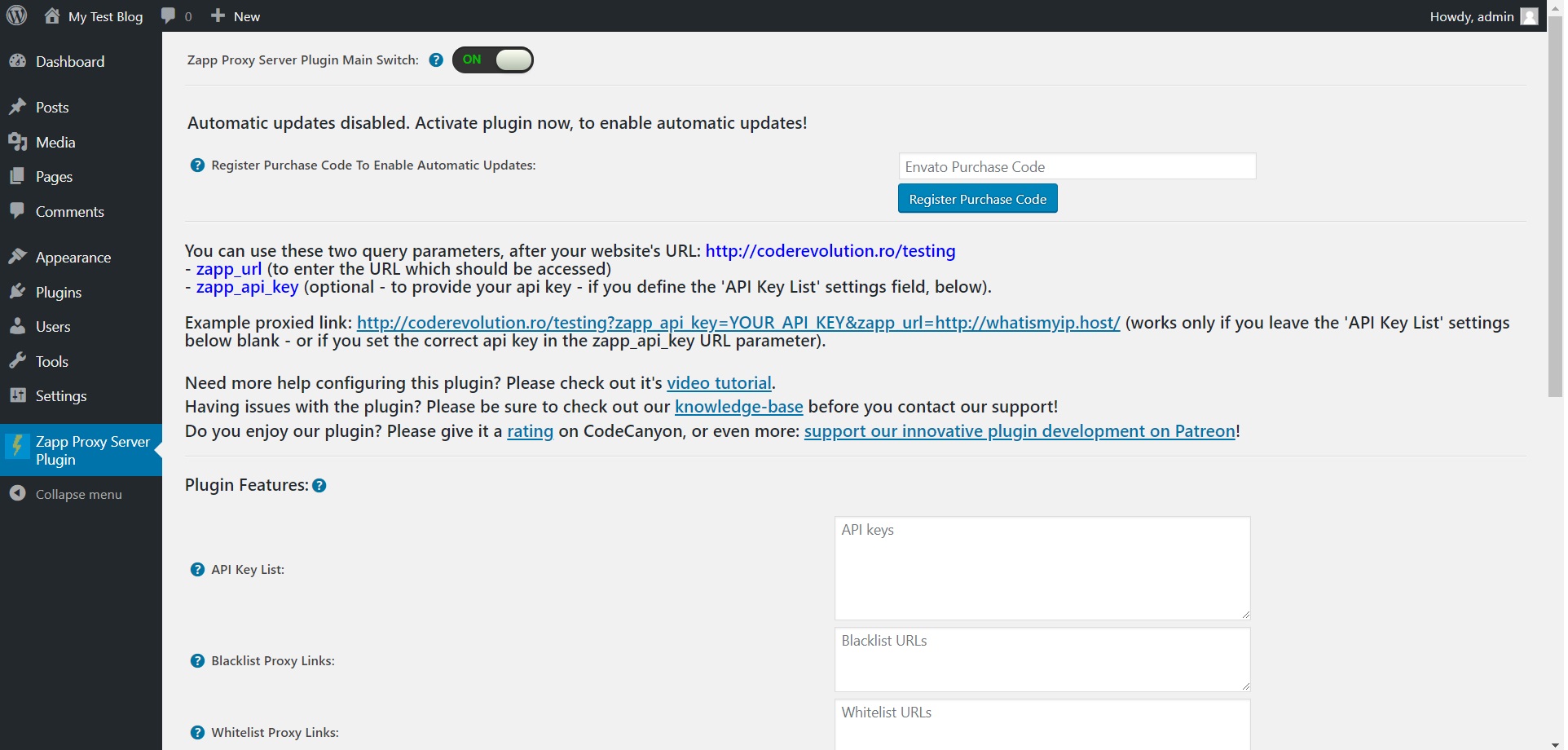Click help icon beside Main Switch
This screenshot has width=1568, height=750.
click(436, 60)
